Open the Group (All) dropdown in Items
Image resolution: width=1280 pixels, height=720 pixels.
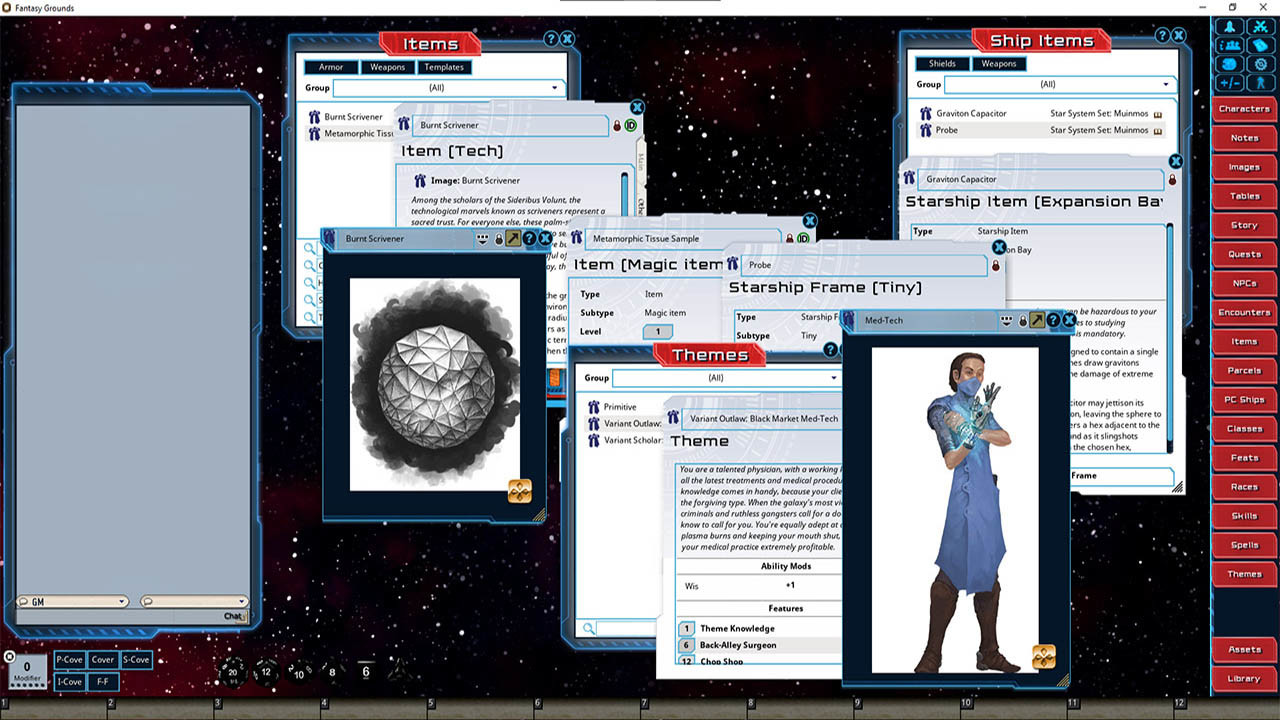tap(555, 88)
